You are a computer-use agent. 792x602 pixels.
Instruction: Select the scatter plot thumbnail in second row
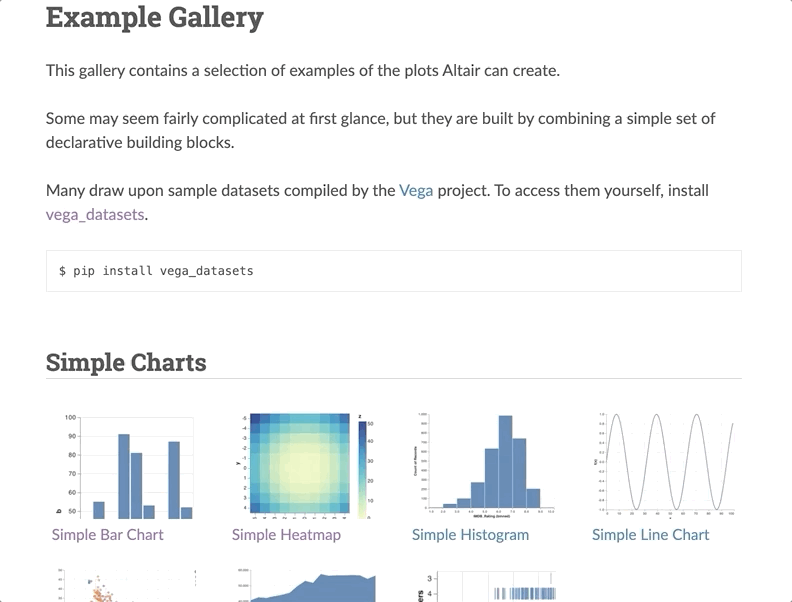124,585
